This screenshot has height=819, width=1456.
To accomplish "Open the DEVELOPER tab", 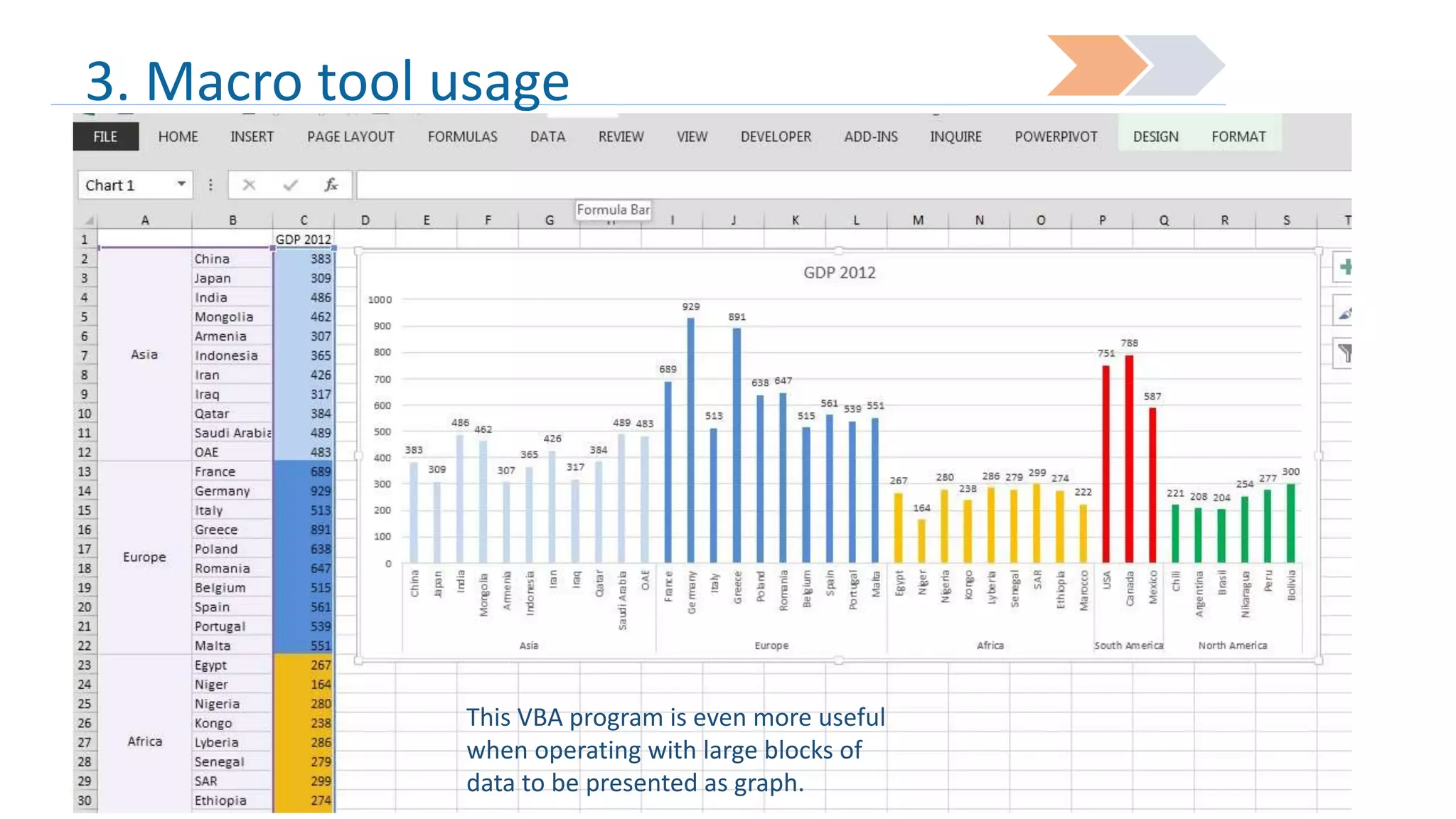I will click(x=776, y=136).
